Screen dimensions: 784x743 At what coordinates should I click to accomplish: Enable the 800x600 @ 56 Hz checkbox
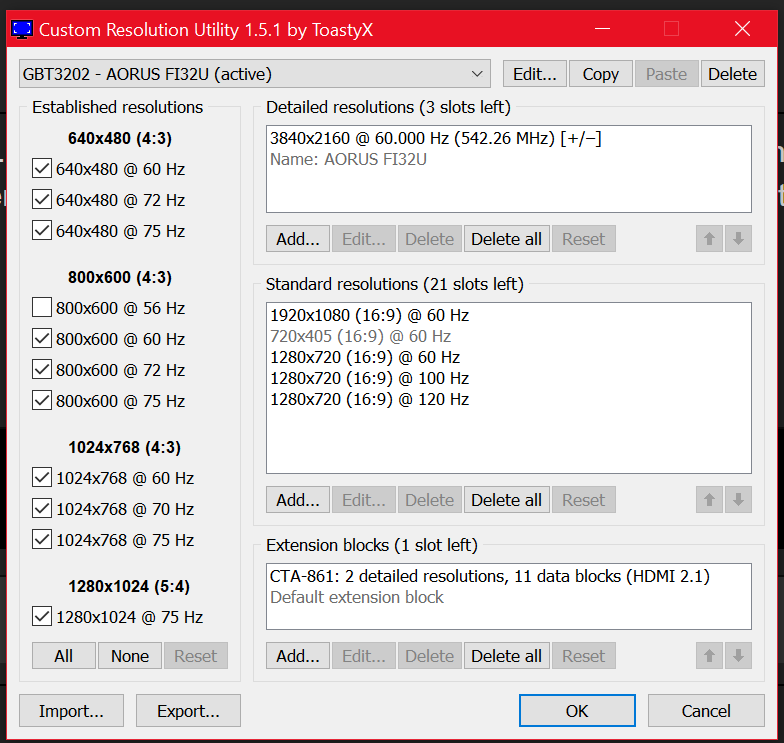[42, 308]
